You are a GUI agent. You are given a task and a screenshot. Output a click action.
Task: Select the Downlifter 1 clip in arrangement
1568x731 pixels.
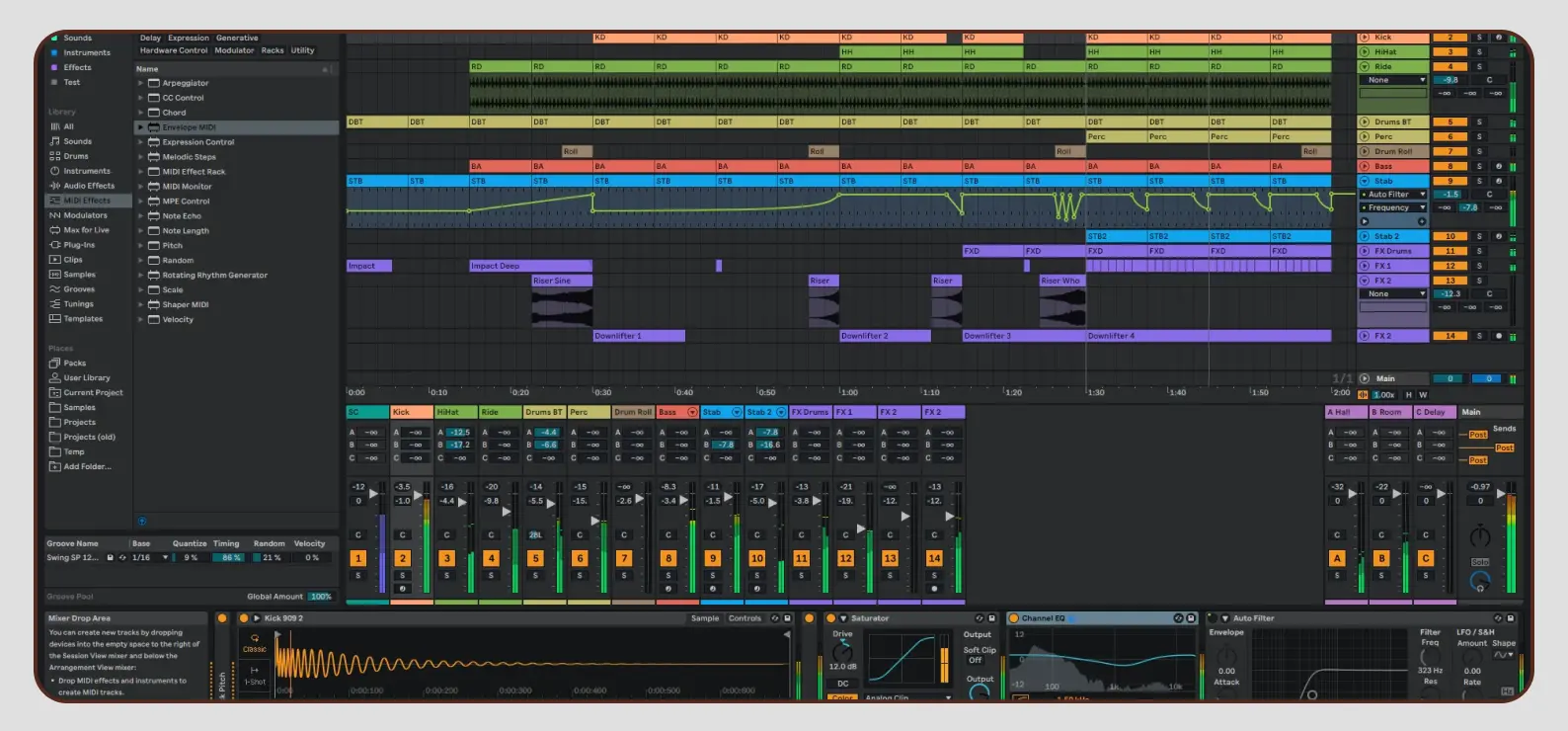(639, 336)
